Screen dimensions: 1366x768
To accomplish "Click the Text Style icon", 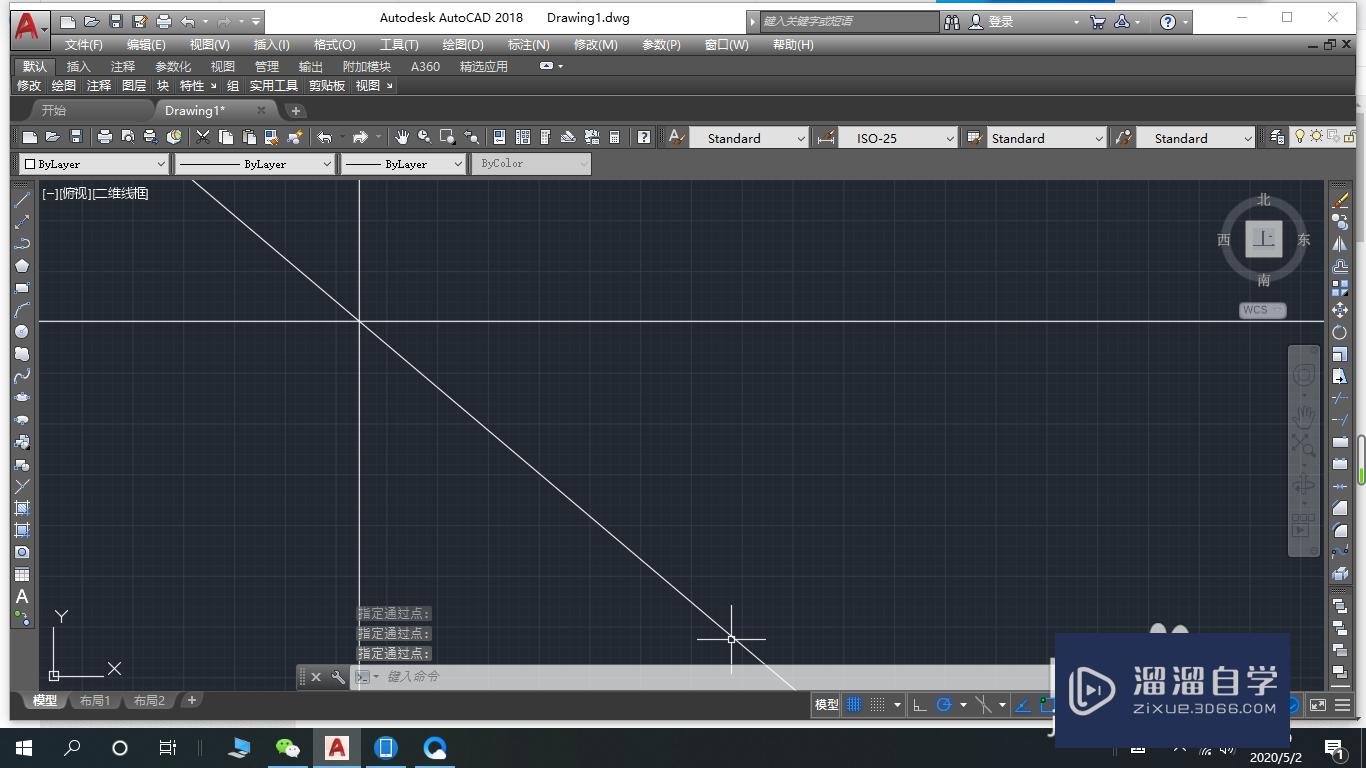I will pyautogui.click(x=677, y=137).
